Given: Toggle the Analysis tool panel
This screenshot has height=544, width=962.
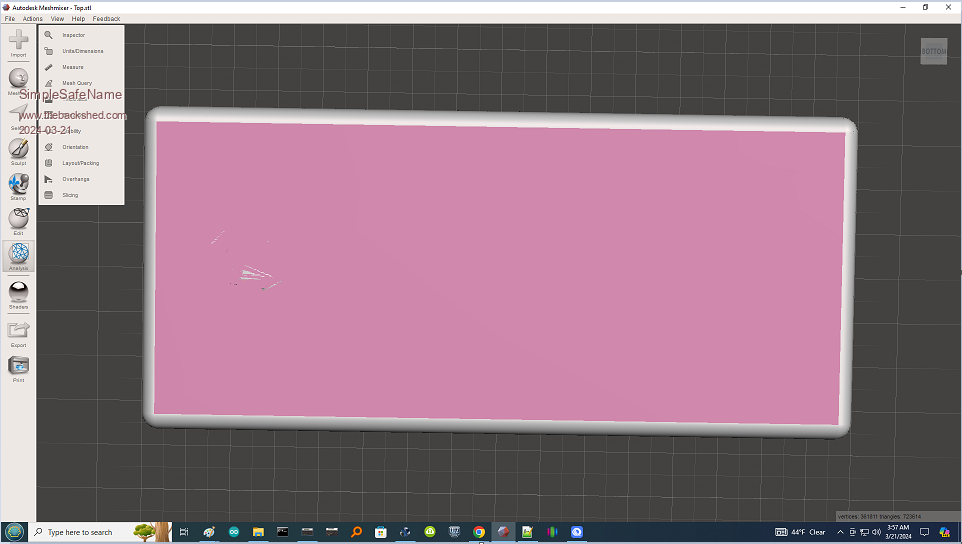Looking at the screenshot, I should coord(18,256).
